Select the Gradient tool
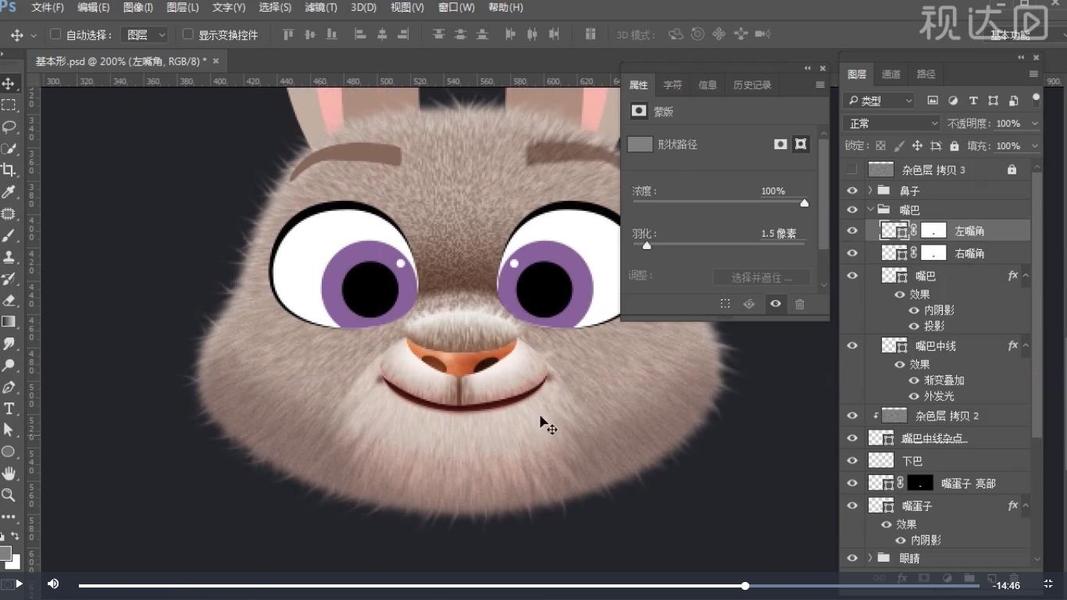This screenshot has height=600, width=1067. (x=9, y=322)
